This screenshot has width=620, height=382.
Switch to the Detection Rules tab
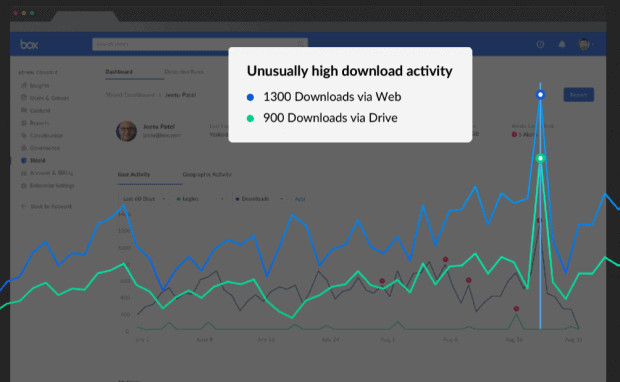184,72
